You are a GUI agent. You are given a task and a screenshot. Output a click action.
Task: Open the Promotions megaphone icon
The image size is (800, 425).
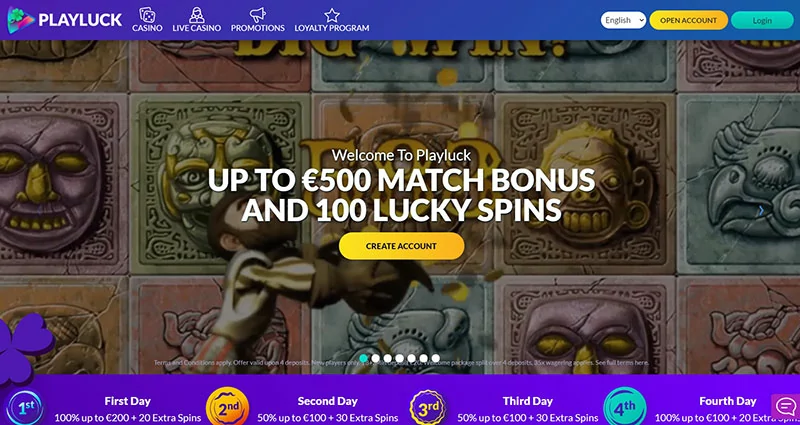tap(258, 14)
